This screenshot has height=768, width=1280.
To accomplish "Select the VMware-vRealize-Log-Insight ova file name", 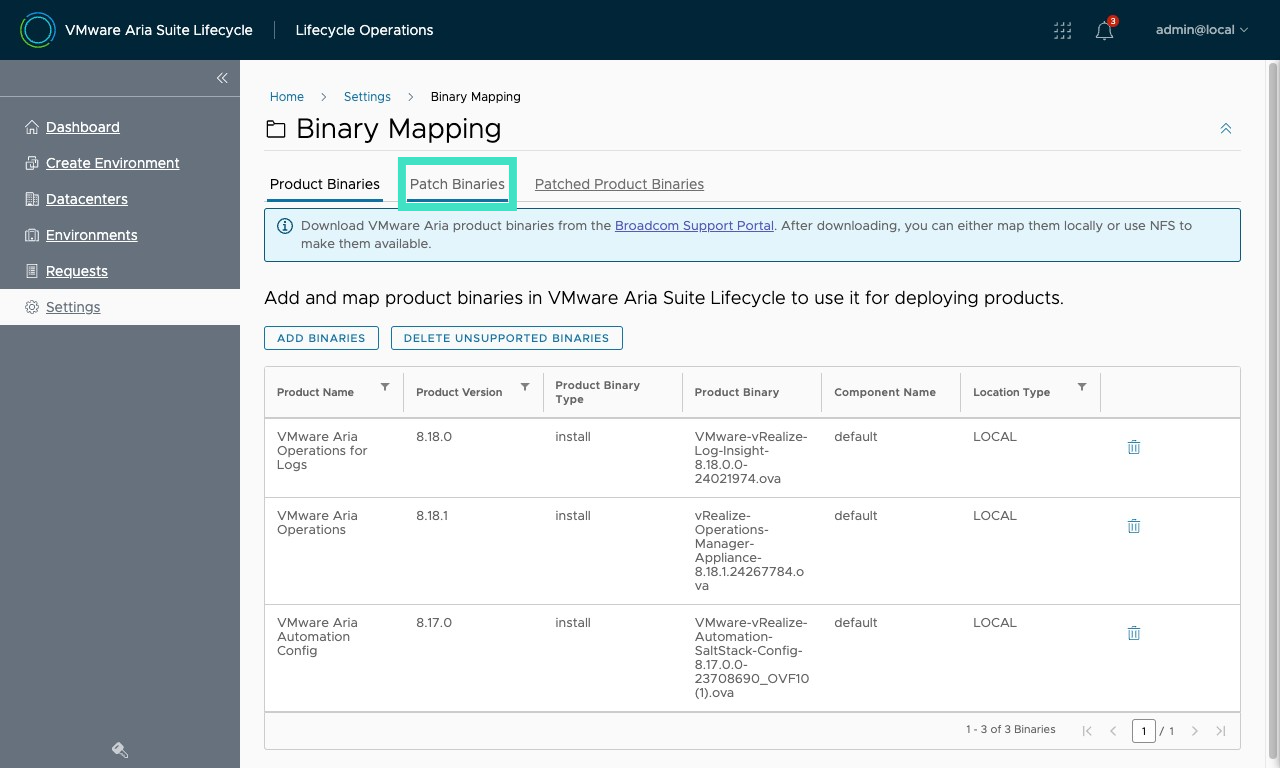I will [751, 458].
